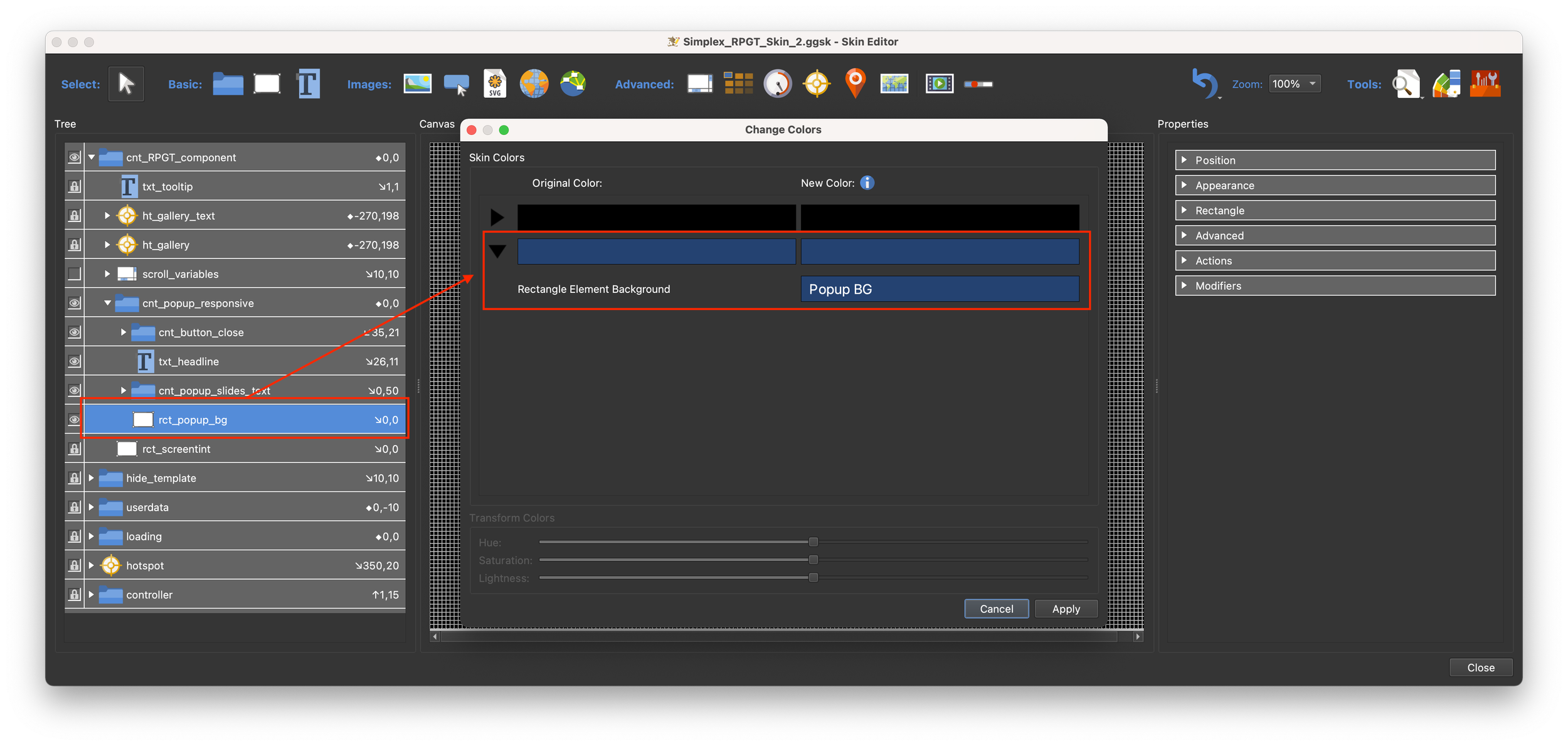Click the Undo arrow icon
This screenshot has width=1568, height=746.
click(1204, 83)
